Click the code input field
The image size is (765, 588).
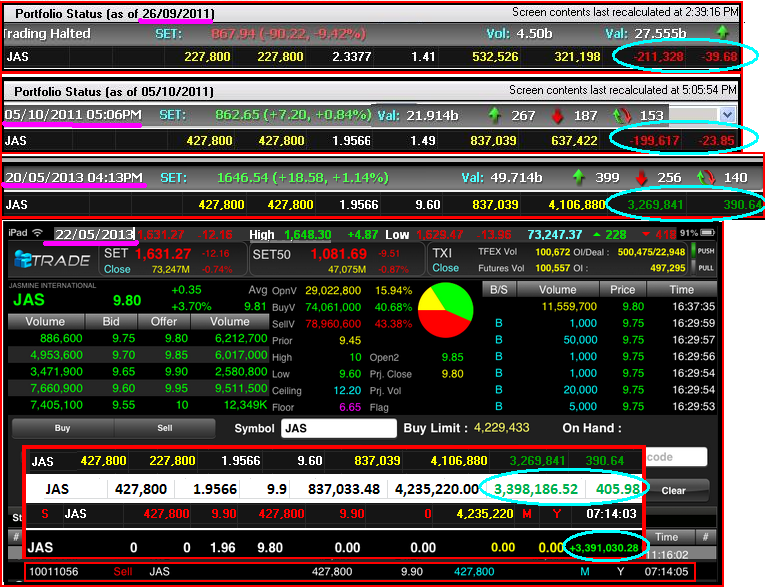677,457
